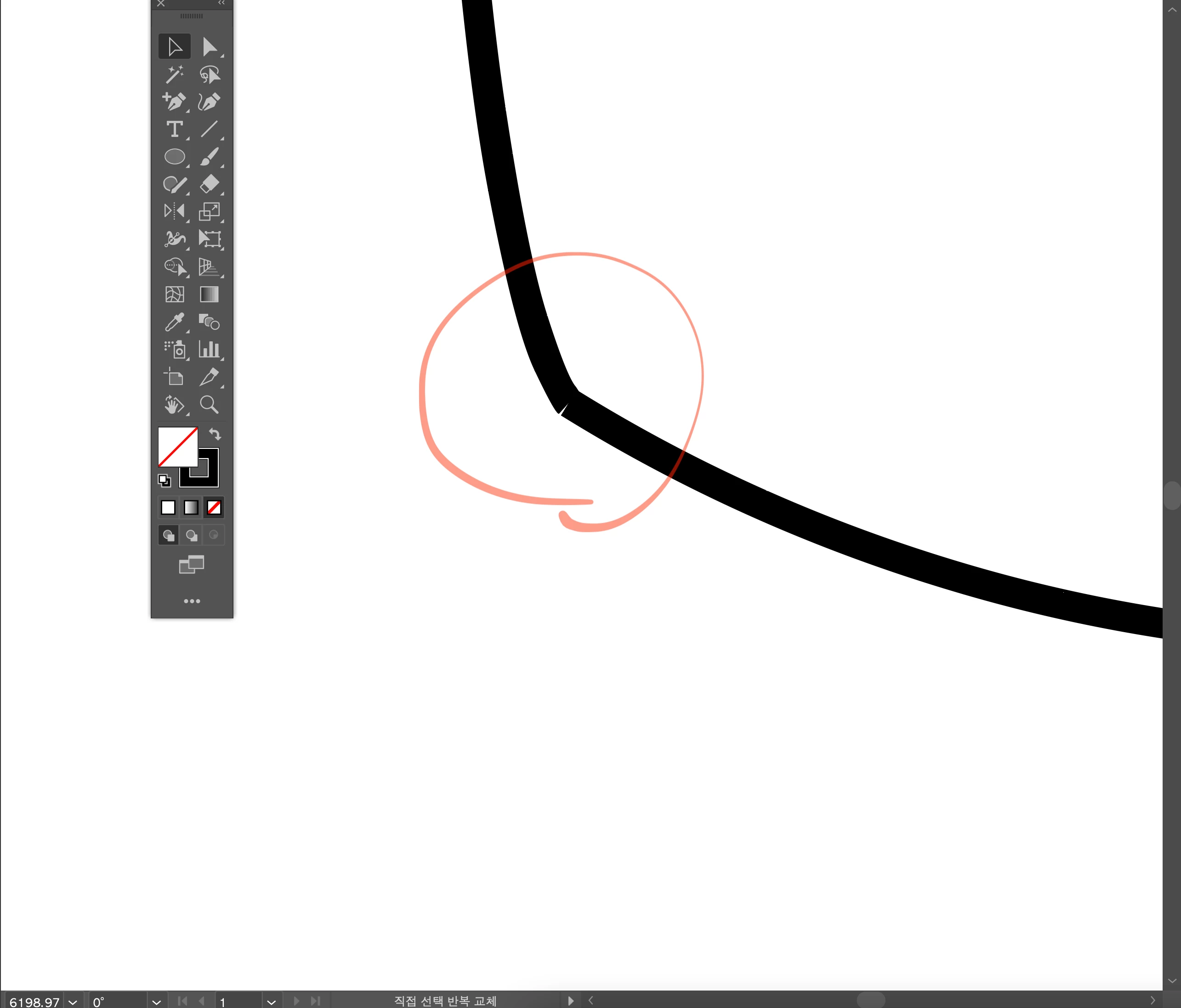Set paint to None
Image resolution: width=1181 pixels, height=1008 pixels.
click(x=214, y=507)
